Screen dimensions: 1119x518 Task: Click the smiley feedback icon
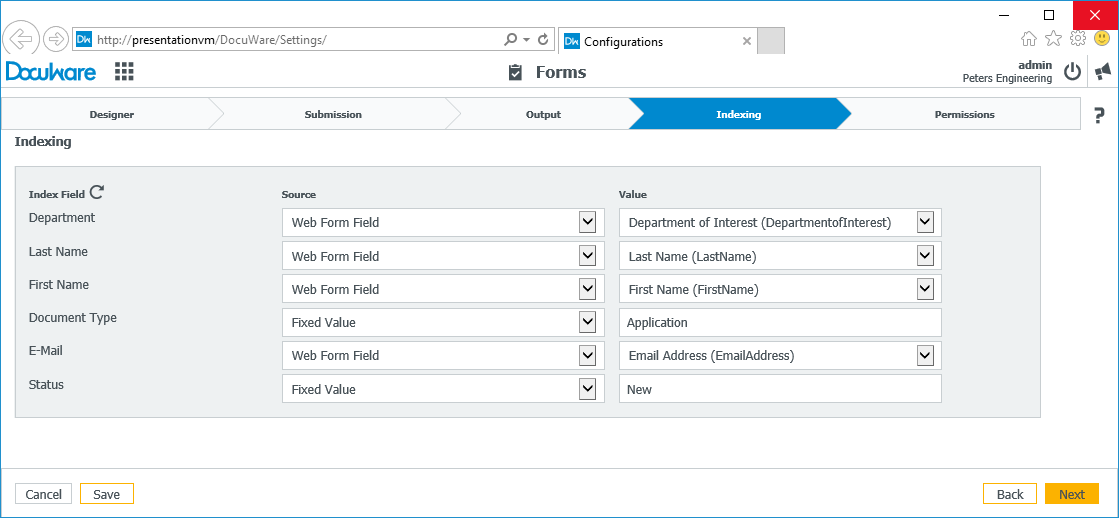[x=1102, y=39]
